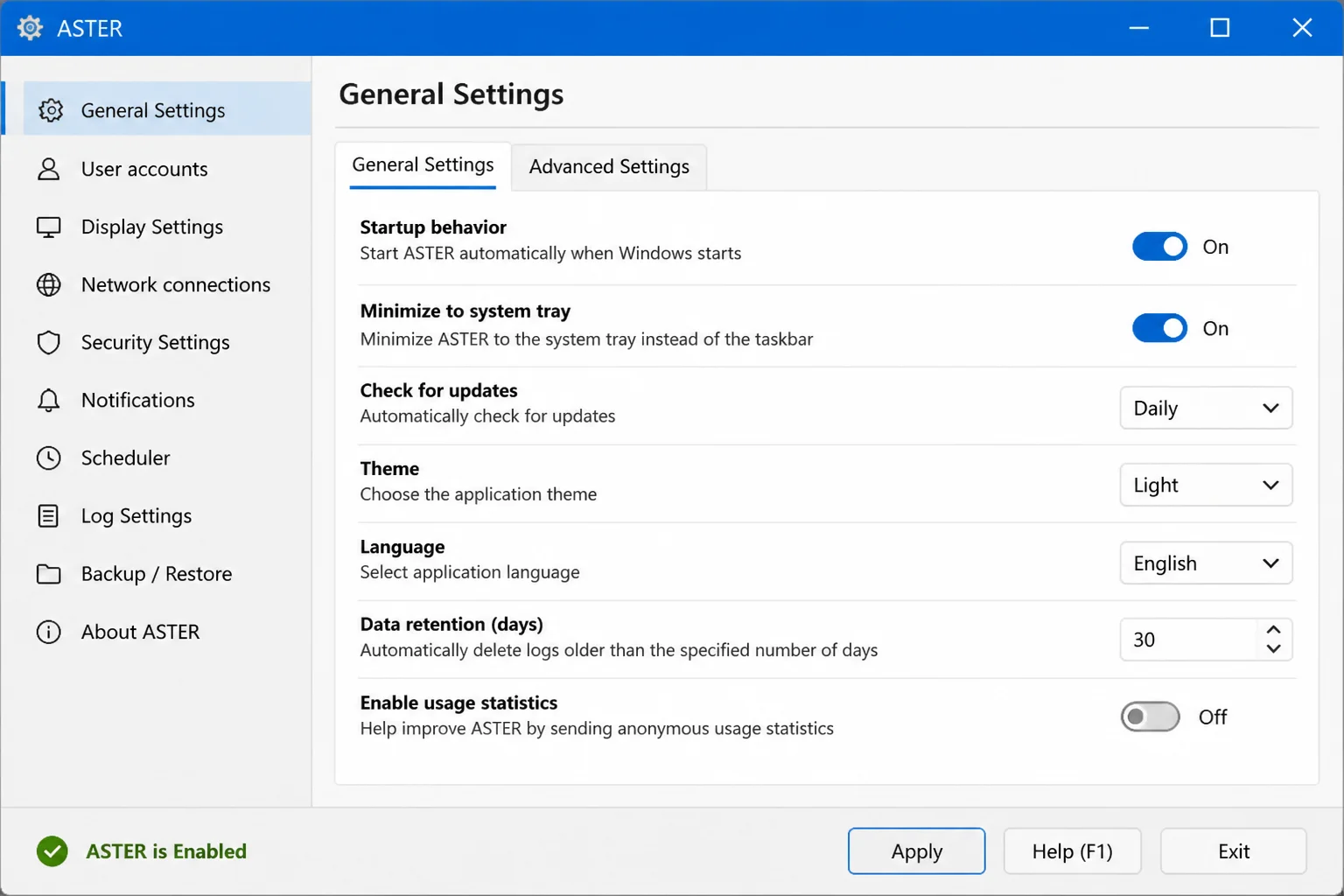Click the General Settings gear icon in sidebar
Image resolution: width=1344 pixels, height=896 pixels.
point(50,110)
